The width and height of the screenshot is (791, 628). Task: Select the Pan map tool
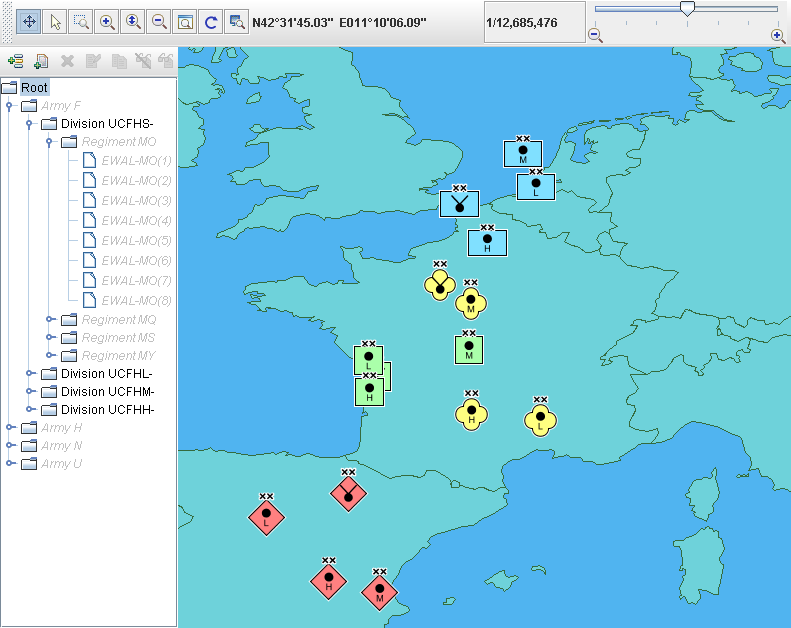pos(29,21)
